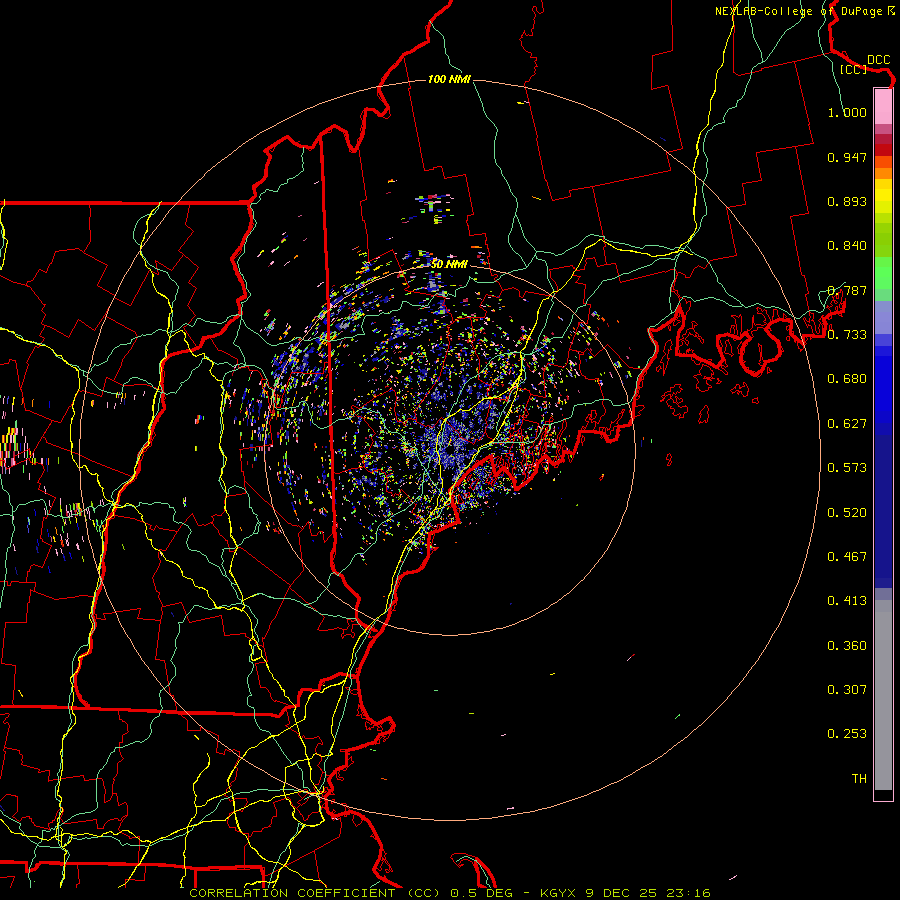Viewport: 900px width, 900px height.
Task: Pick the bright green segment of the color bar
Action: [x=883, y=273]
